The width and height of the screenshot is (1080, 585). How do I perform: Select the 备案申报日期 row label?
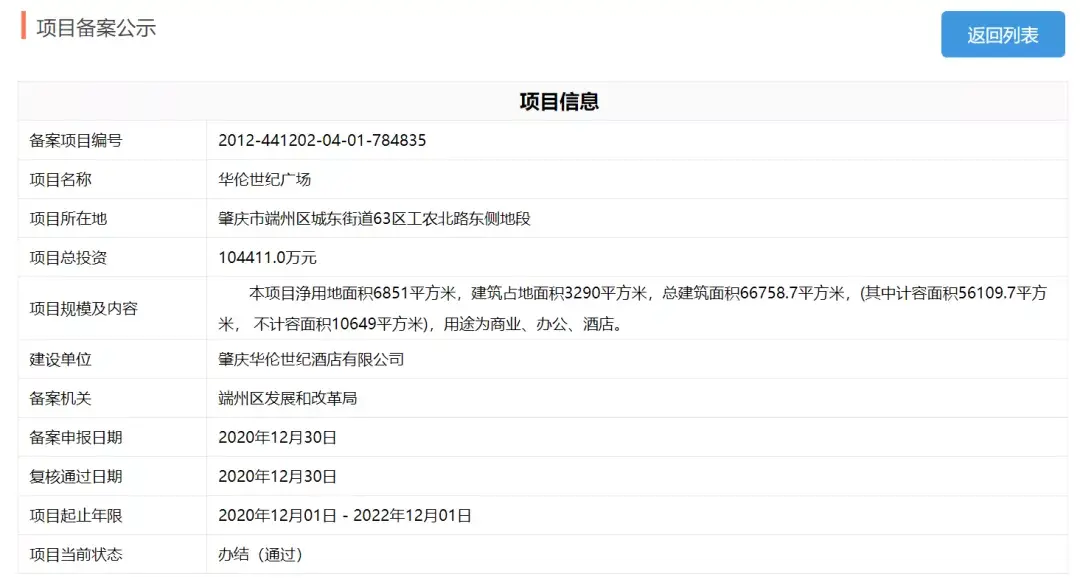(76, 438)
